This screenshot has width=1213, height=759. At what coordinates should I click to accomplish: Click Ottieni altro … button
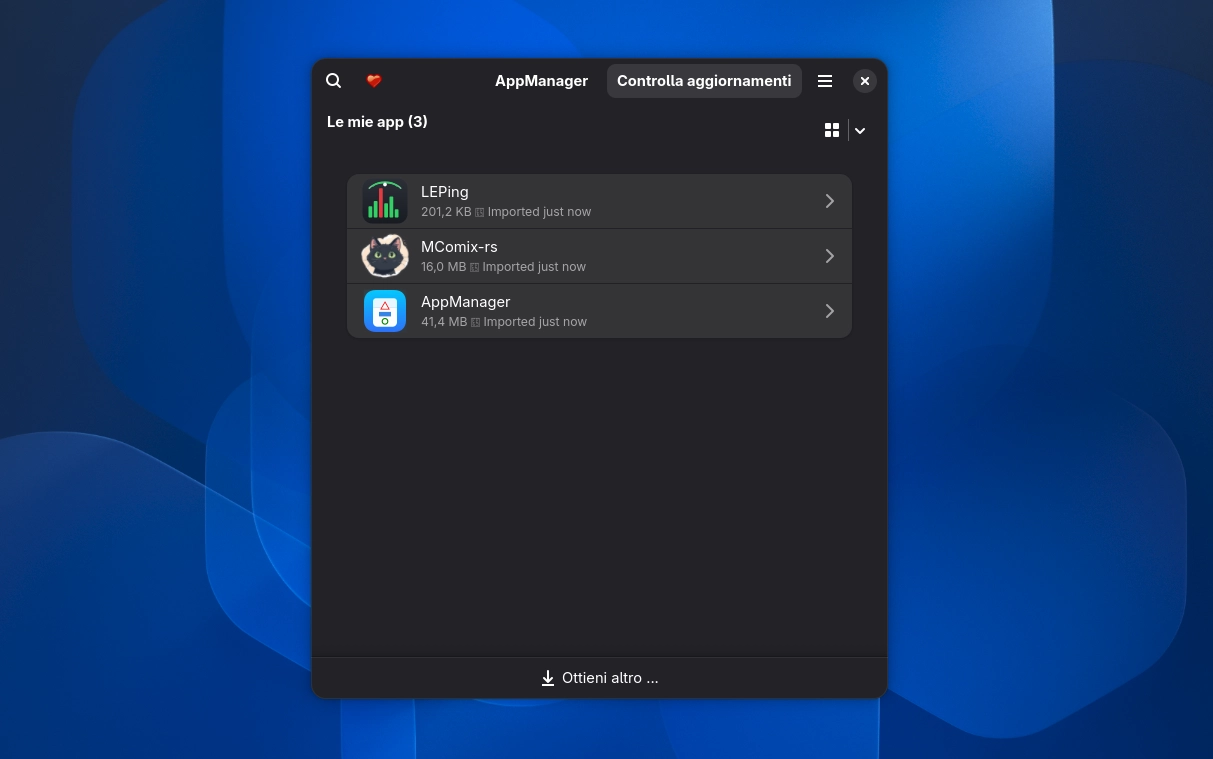[600, 678]
